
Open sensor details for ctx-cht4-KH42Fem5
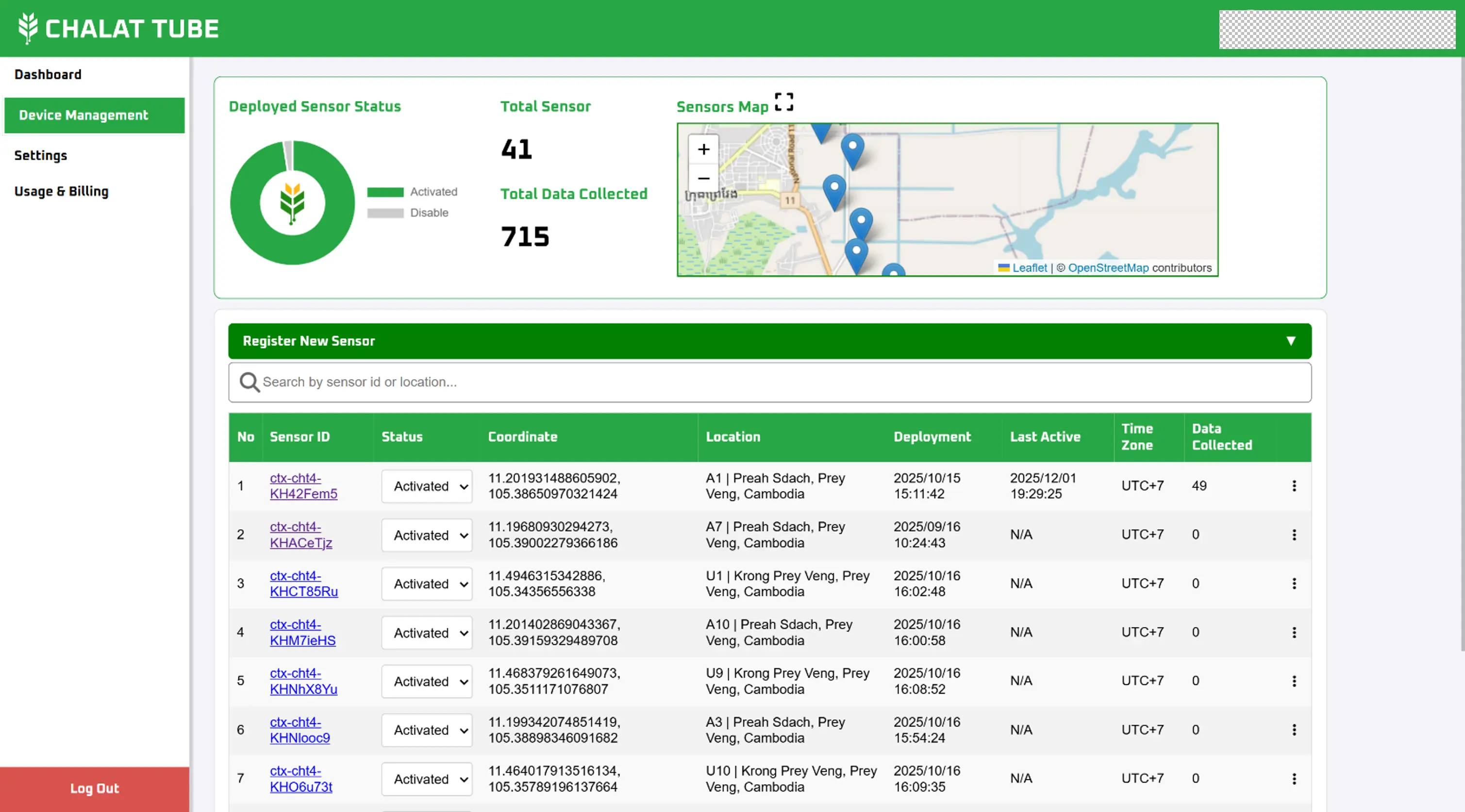click(303, 486)
